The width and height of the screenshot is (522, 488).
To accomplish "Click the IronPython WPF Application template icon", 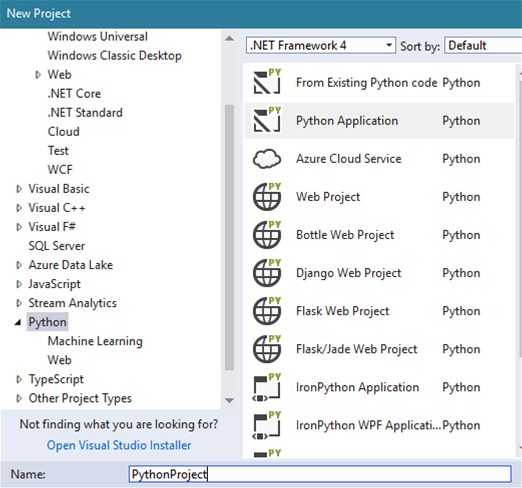I will coord(267,425).
